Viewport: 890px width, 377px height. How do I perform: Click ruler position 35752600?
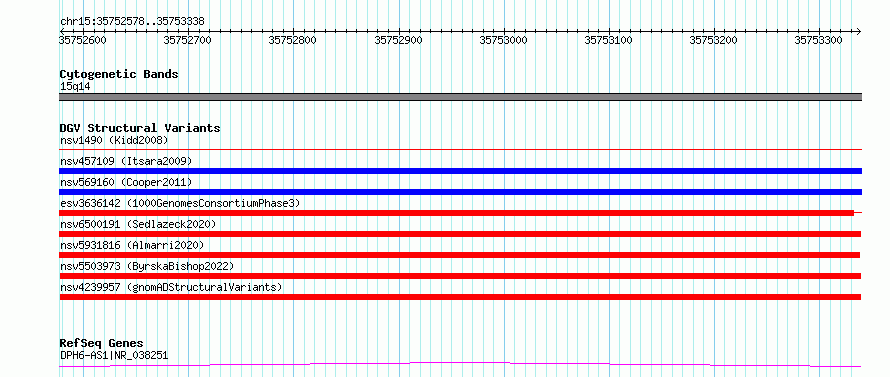point(83,40)
